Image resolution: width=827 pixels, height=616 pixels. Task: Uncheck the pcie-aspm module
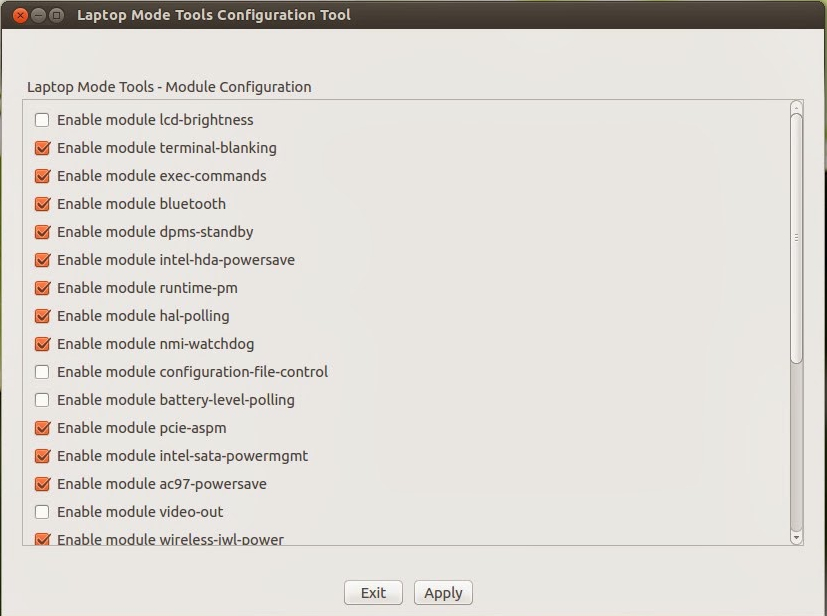(x=42, y=428)
